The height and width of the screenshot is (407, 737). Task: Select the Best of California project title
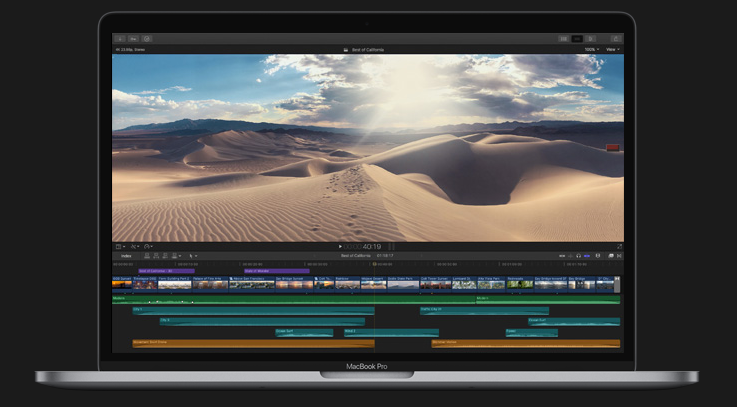[x=367, y=49]
